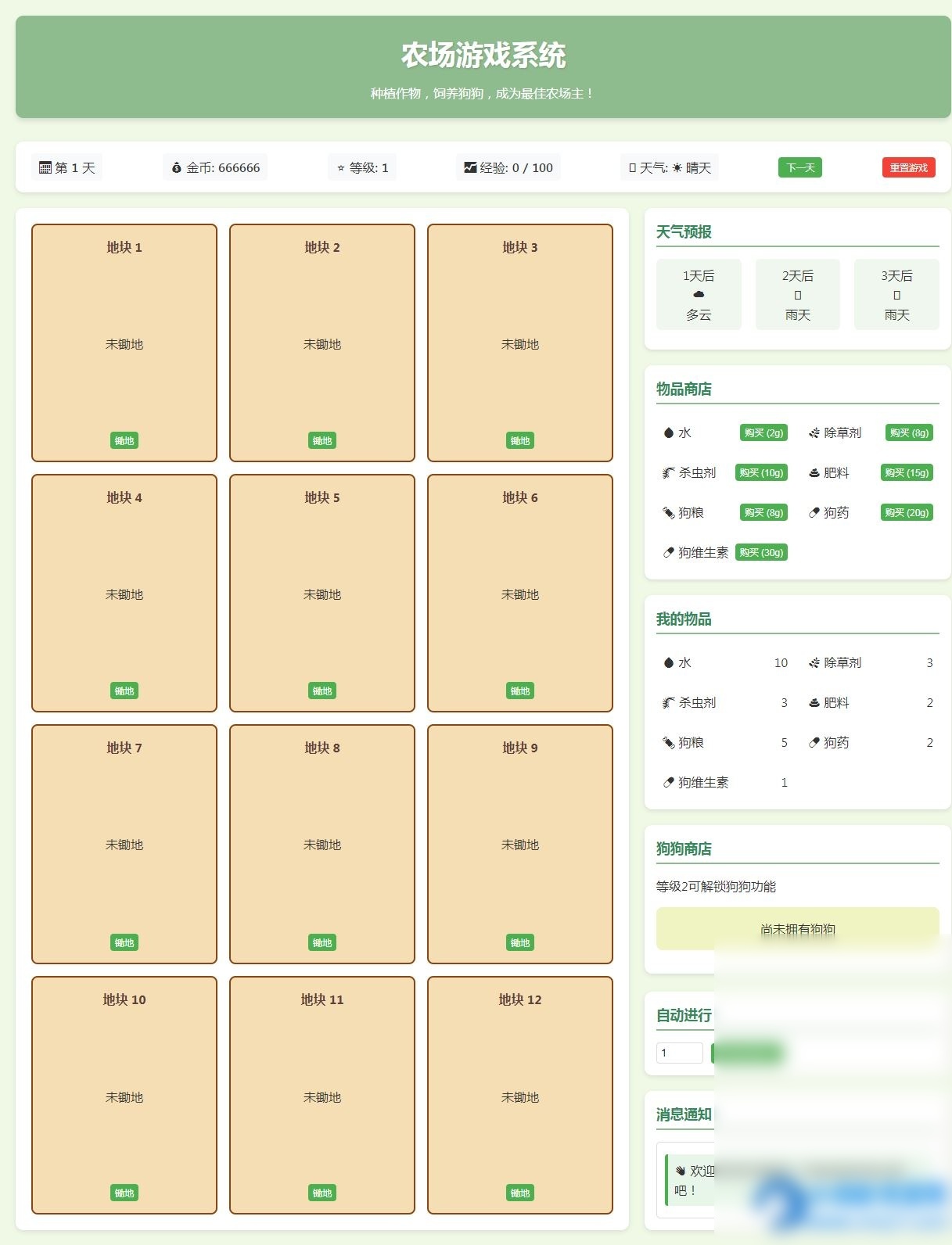Viewport: 952px width, 1245px height.
Task: Buy 肥料 with 购买 (15g)
Action: pos(907,472)
